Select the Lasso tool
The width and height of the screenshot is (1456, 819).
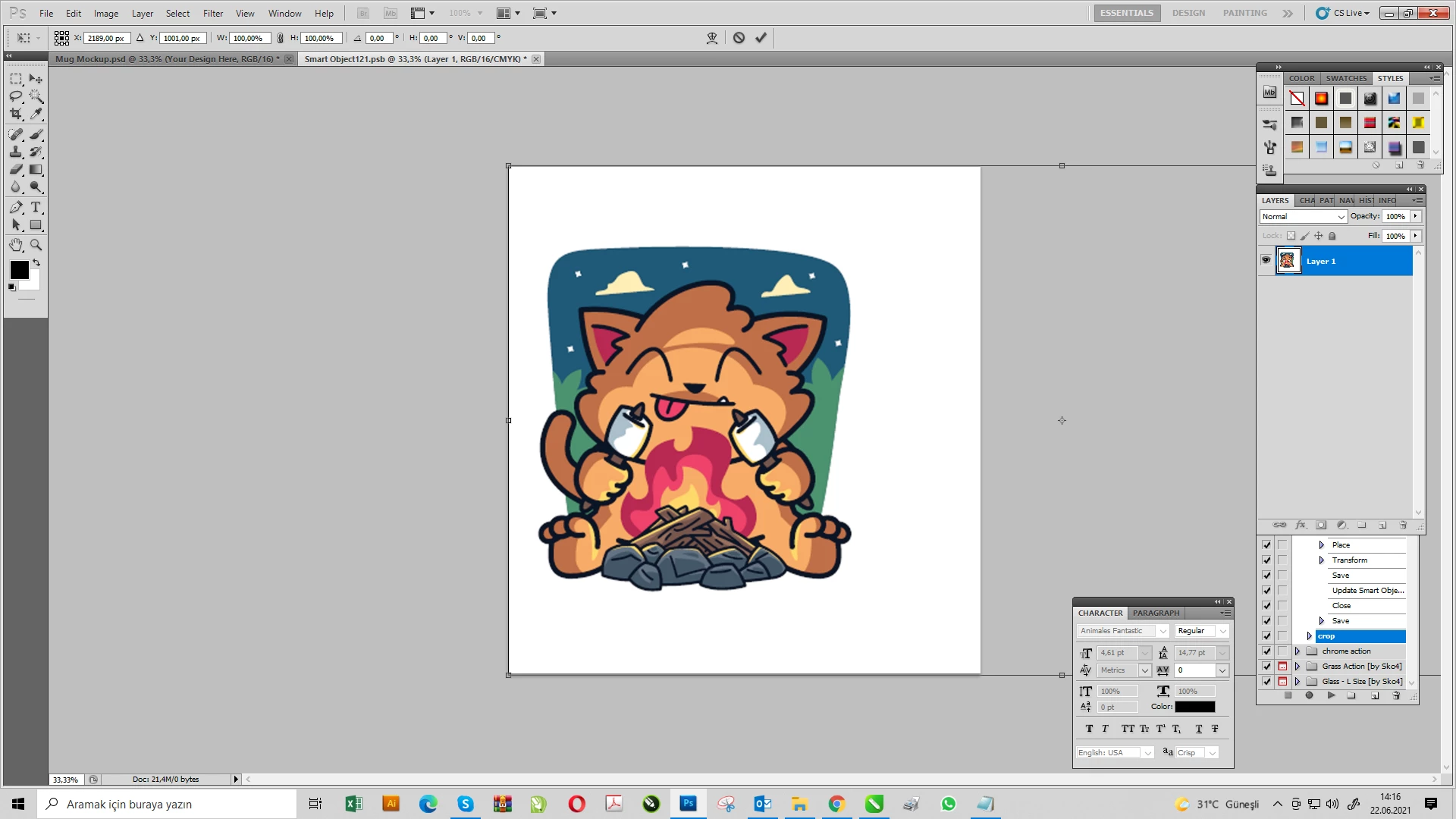tap(16, 96)
